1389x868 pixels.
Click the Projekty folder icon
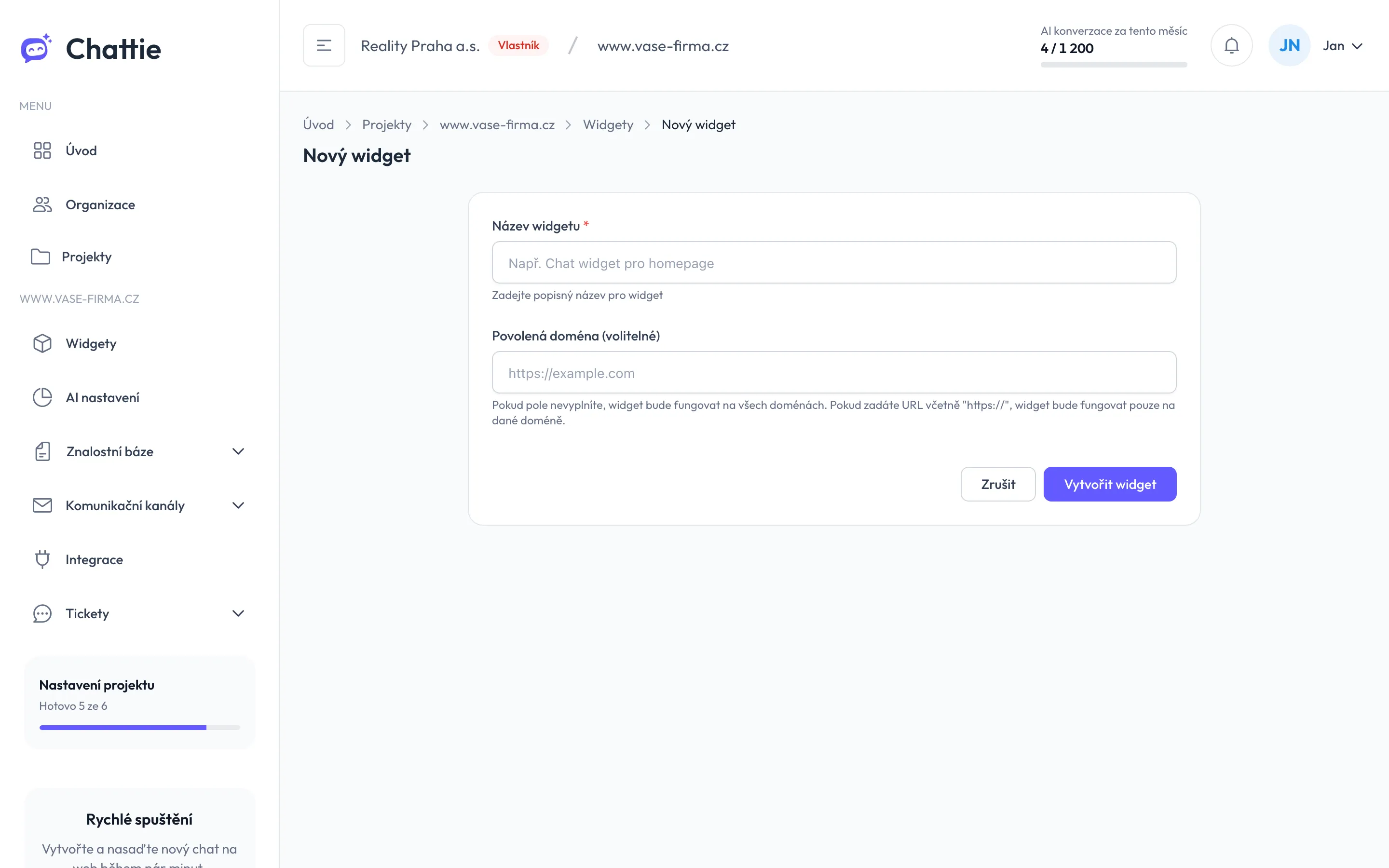(40, 257)
